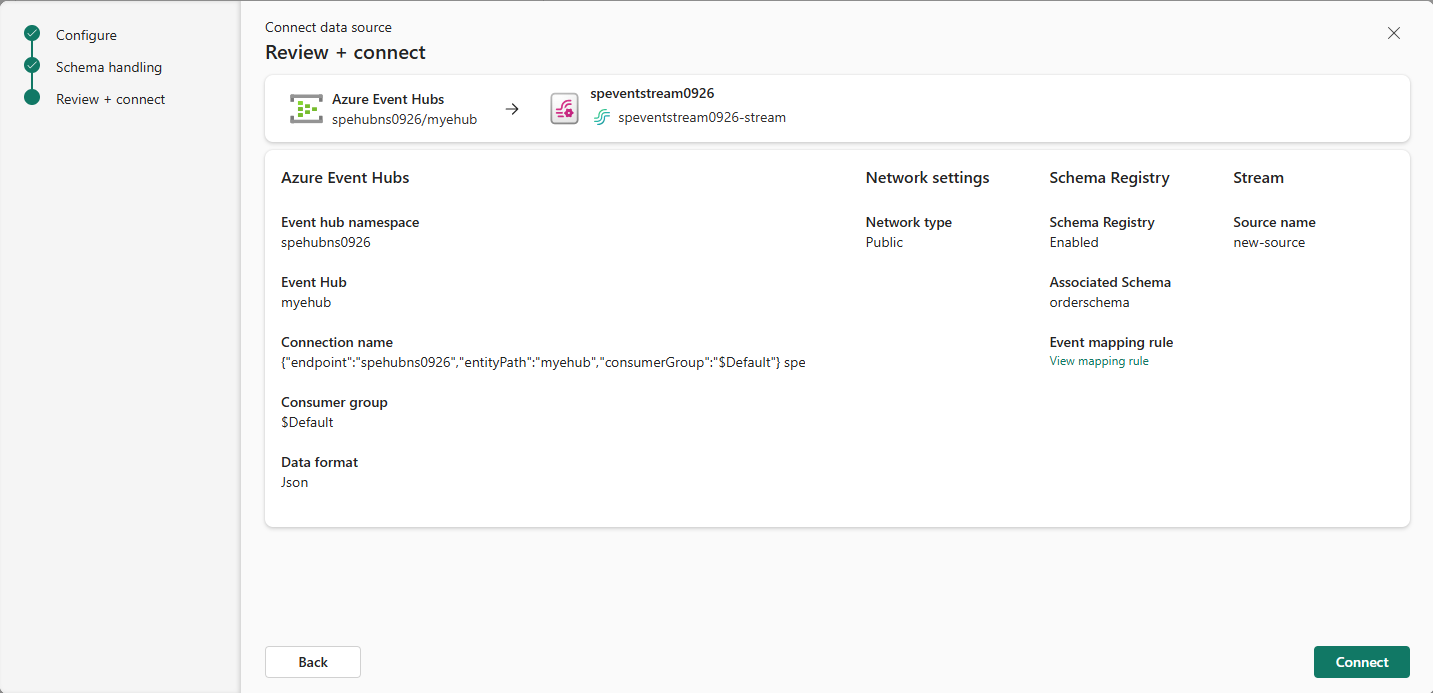Image resolution: width=1433 pixels, height=693 pixels.
Task: Click the new-source source name value
Action: click(1269, 242)
